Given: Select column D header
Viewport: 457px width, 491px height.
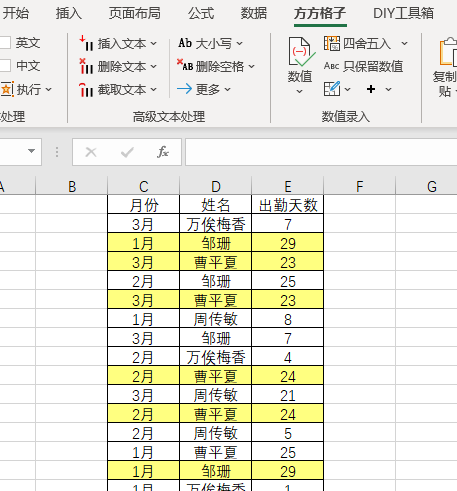Looking at the screenshot, I should point(216,186).
